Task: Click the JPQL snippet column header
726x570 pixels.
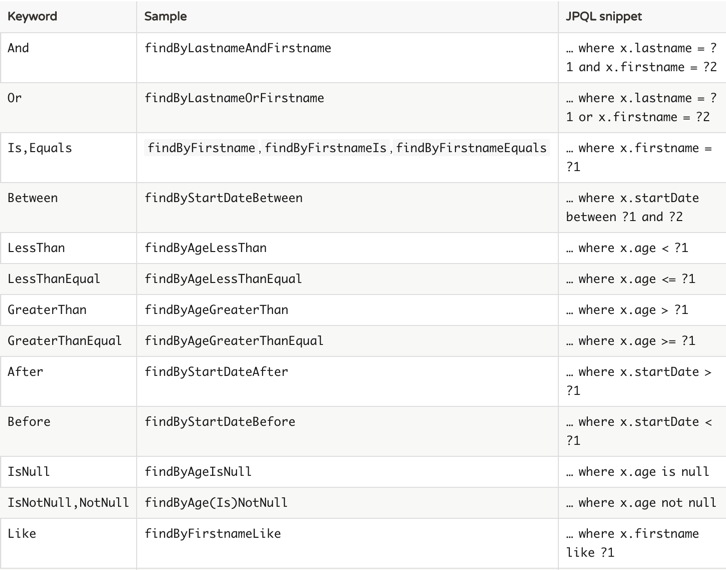Action: point(604,16)
